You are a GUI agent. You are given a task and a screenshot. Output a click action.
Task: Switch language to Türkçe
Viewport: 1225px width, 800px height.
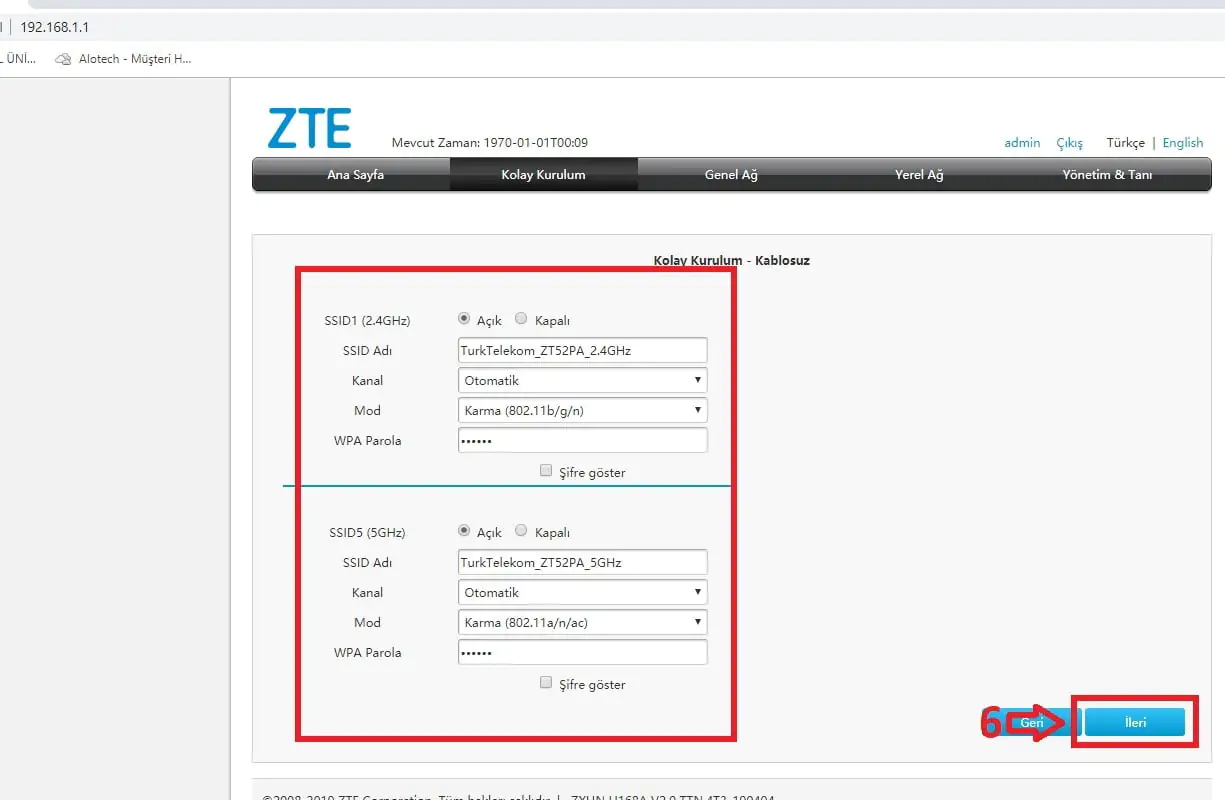pyautogui.click(x=1125, y=143)
